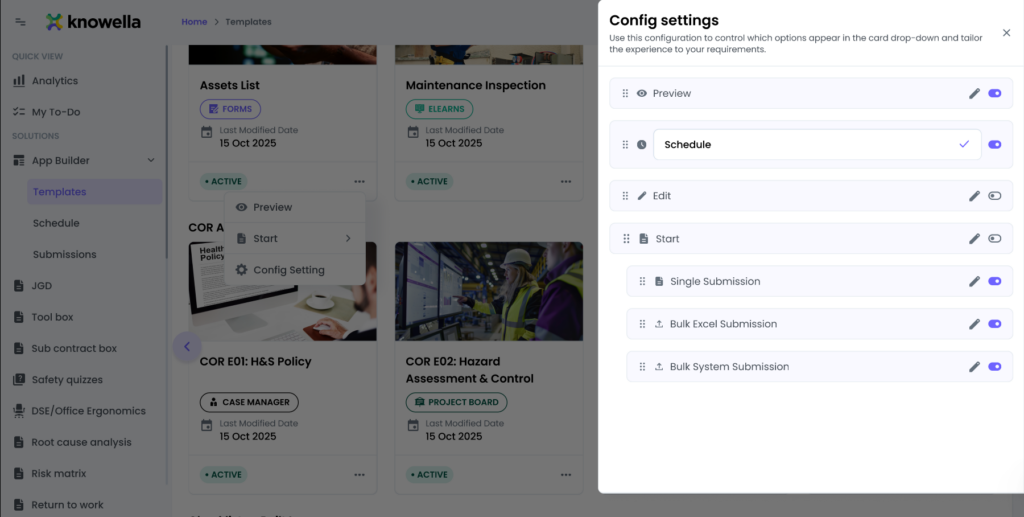Edit the Single Submission label pencil
Viewport: 1024px width, 517px height.
[974, 282]
